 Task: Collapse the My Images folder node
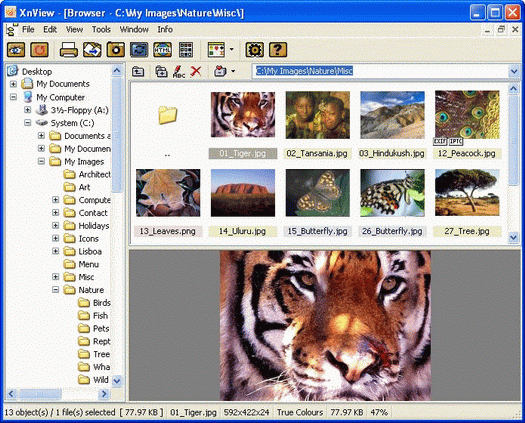click(x=41, y=161)
